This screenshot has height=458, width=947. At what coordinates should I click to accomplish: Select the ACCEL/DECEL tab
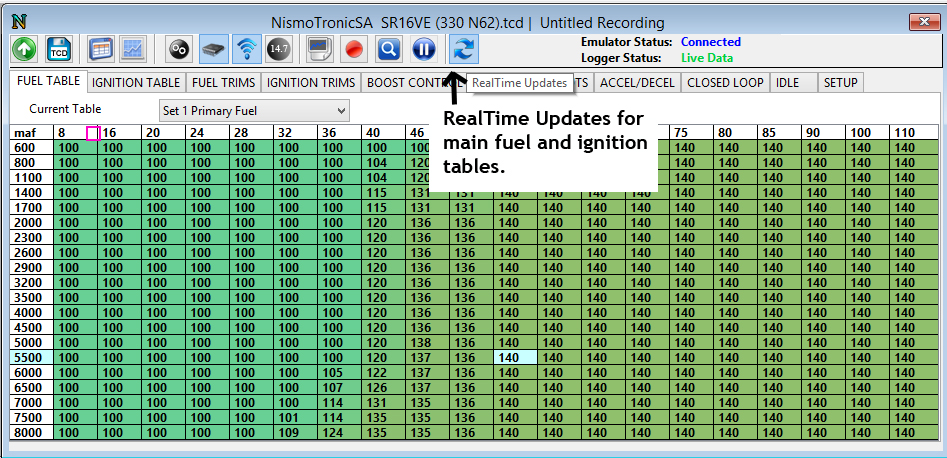click(x=637, y=83)
